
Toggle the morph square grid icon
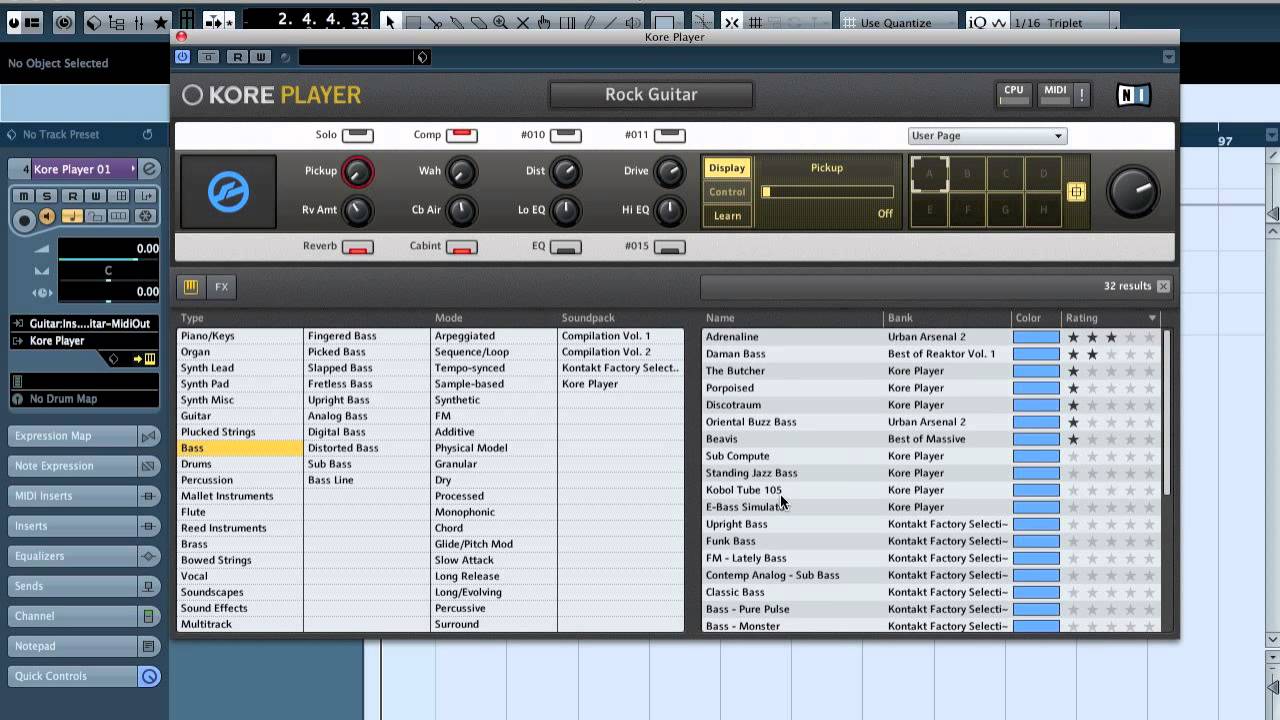[x=1076, y=192]
